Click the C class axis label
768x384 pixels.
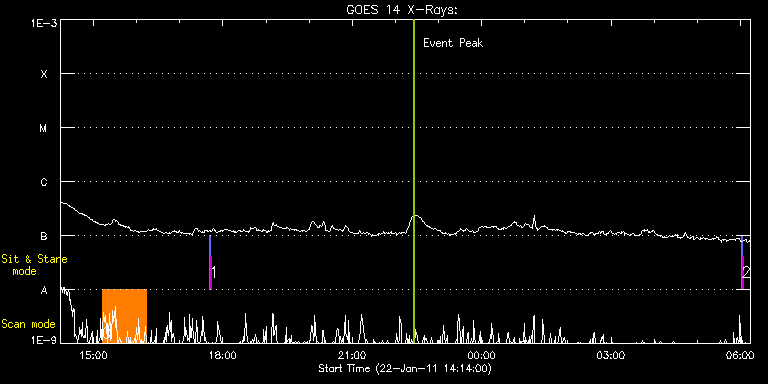44,182
